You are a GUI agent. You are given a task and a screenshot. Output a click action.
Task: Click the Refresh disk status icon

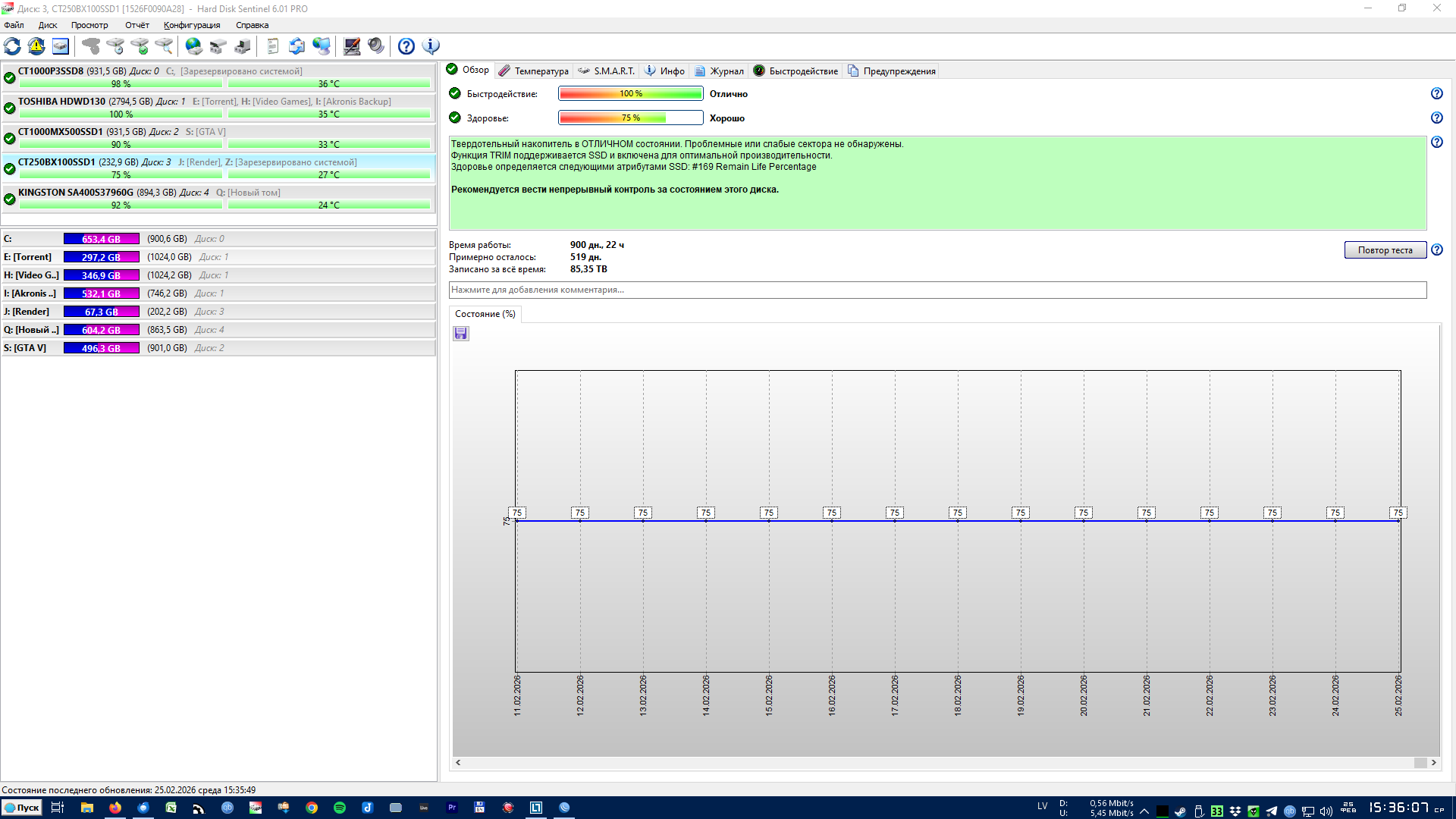coord(13,46)
